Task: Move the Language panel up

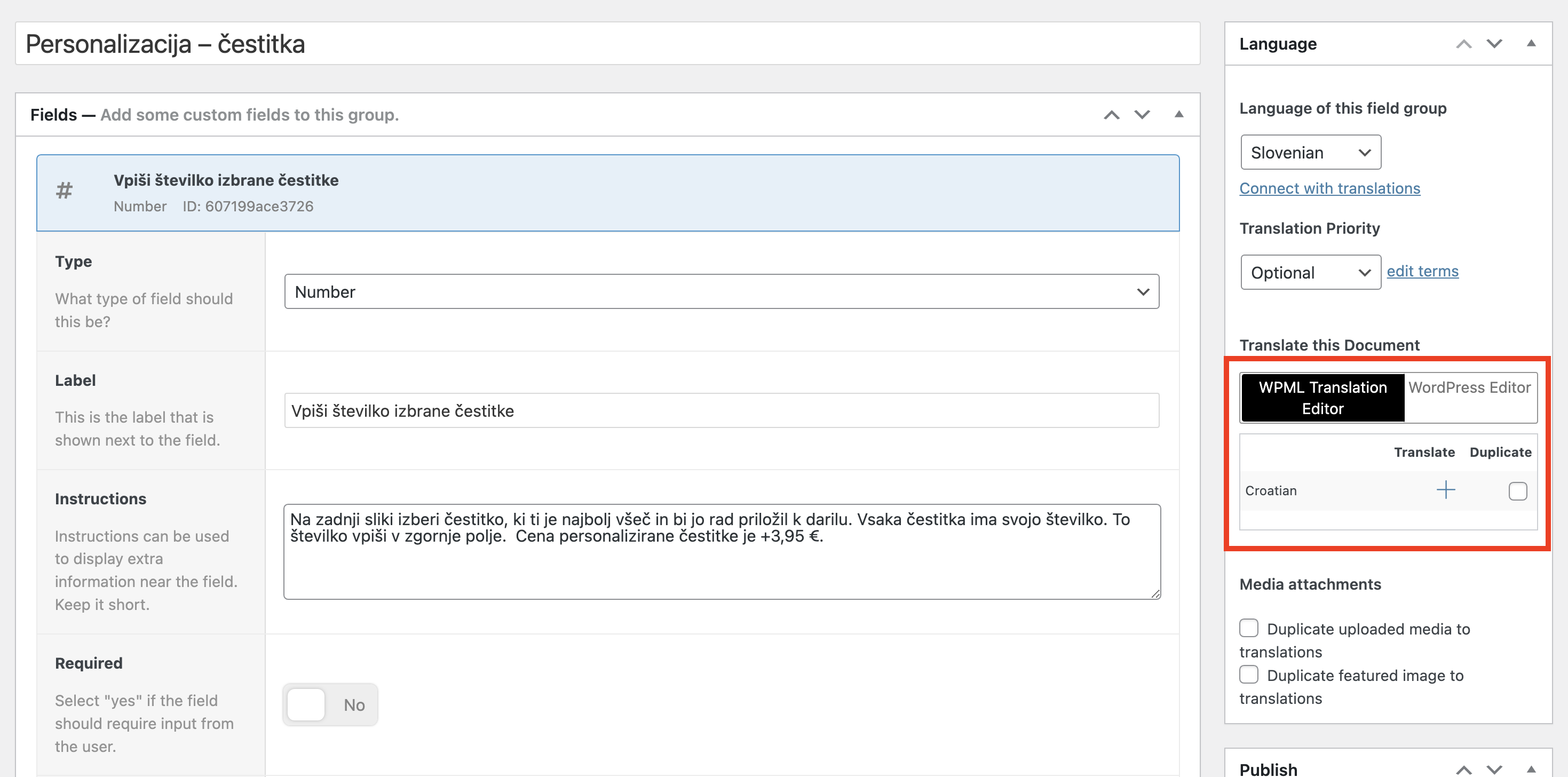Action: pos(1463,44)
